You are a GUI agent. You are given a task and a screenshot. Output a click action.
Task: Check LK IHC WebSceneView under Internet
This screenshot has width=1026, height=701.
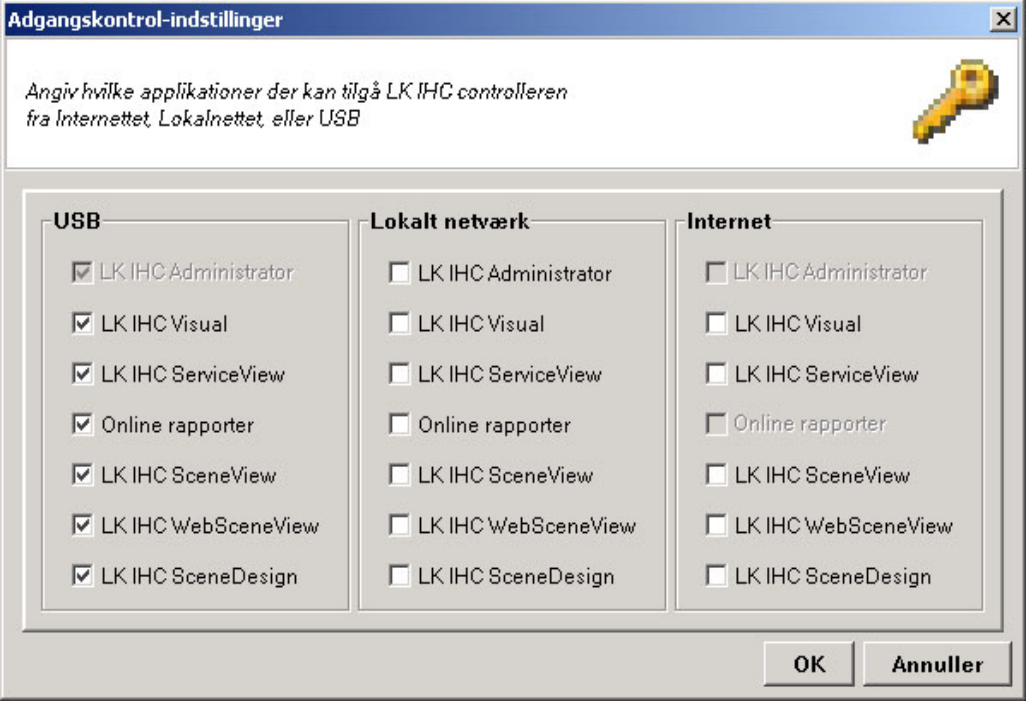tap(716, 525)
